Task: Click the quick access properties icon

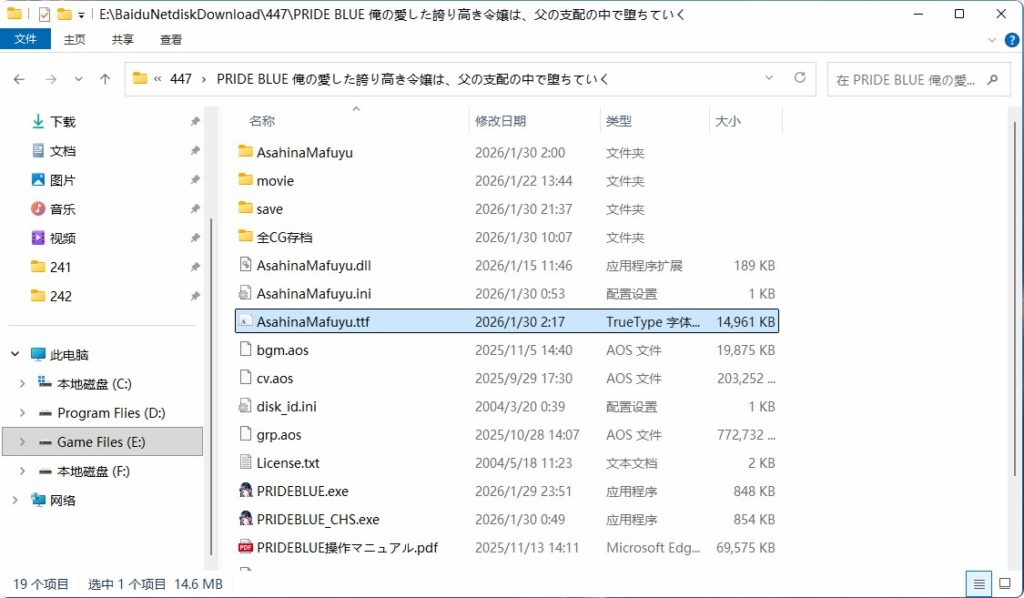Action: coord(44,14)
